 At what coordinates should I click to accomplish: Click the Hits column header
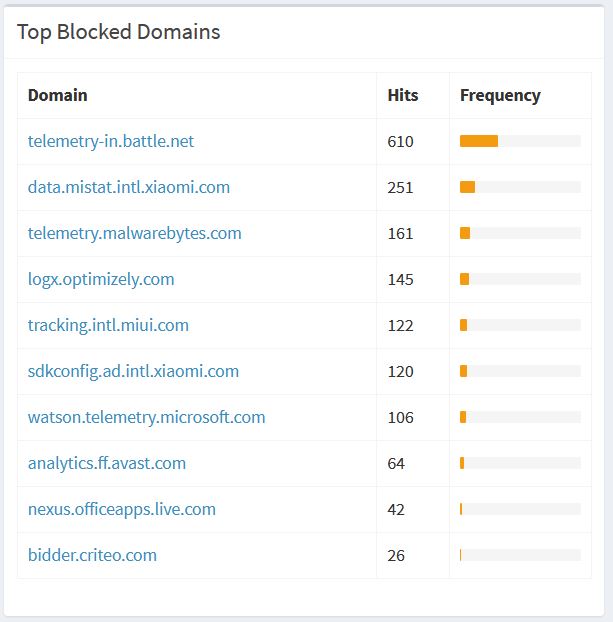click(403, 96)
